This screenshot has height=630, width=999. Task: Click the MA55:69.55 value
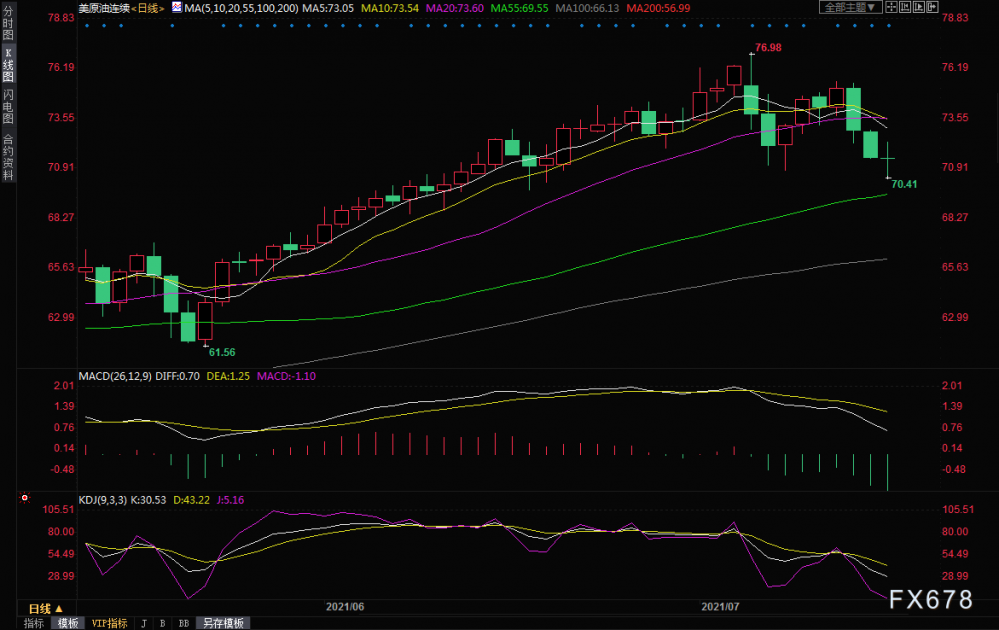click(x=519, y=8)
